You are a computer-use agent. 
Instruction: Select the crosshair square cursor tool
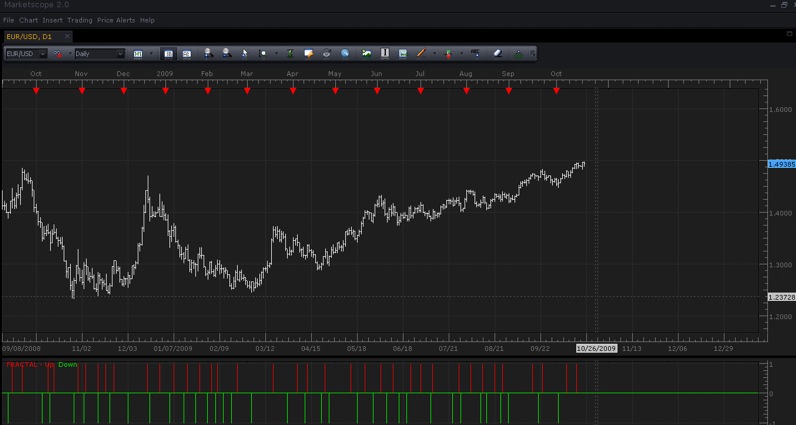pyautogui.click(x=262, y=53)
